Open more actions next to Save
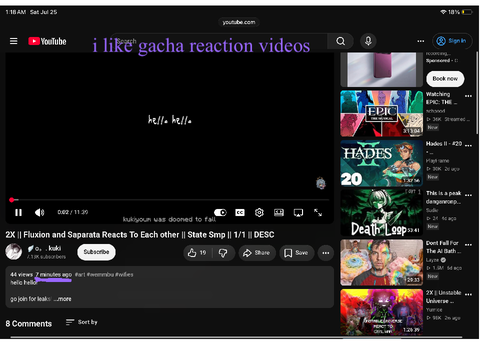Image resolution: width=480 pixels, height=360 pixels. tap(326, 253)
